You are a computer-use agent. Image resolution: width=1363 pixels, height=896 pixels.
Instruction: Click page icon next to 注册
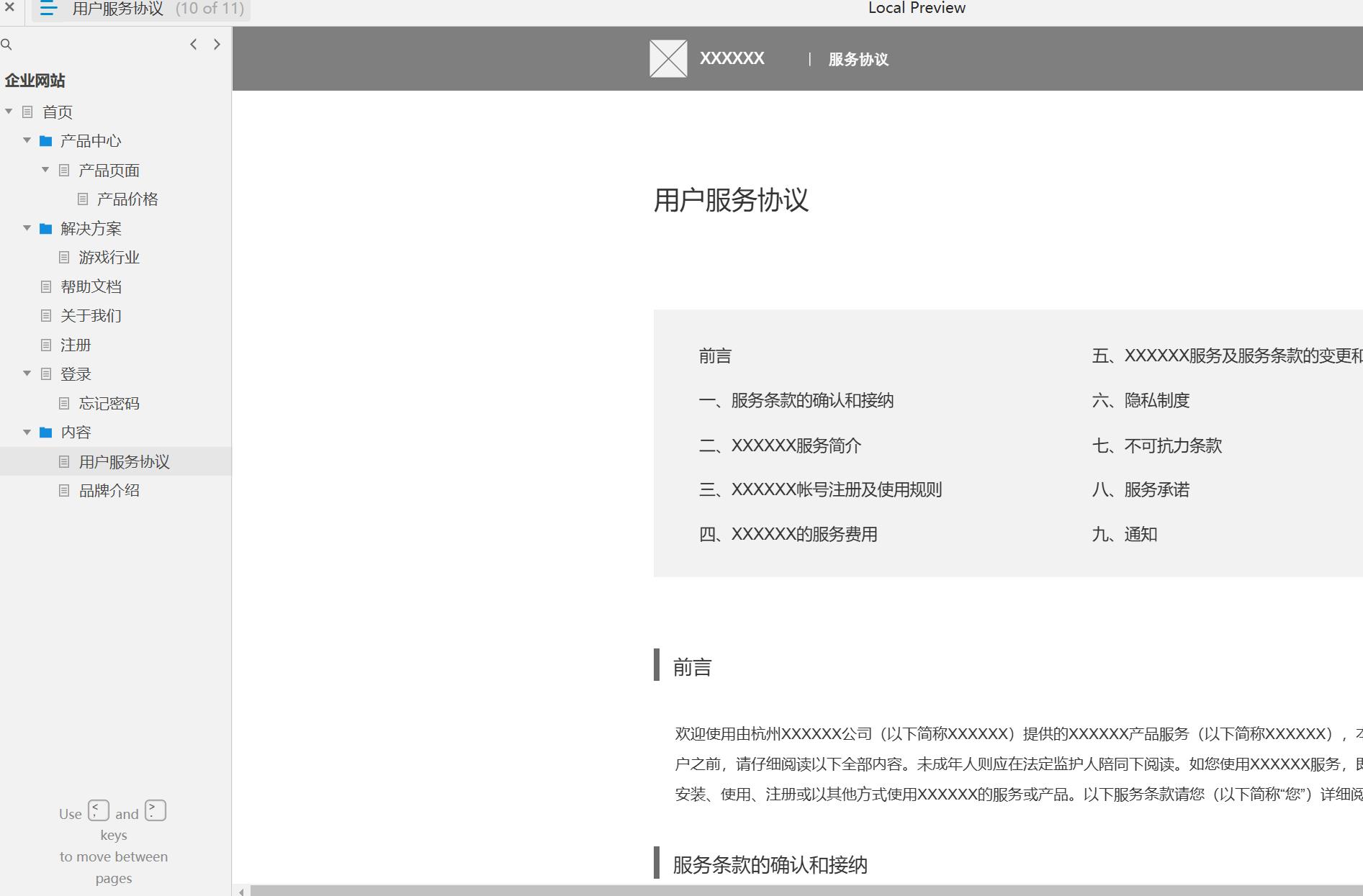(x=46, y=345)
